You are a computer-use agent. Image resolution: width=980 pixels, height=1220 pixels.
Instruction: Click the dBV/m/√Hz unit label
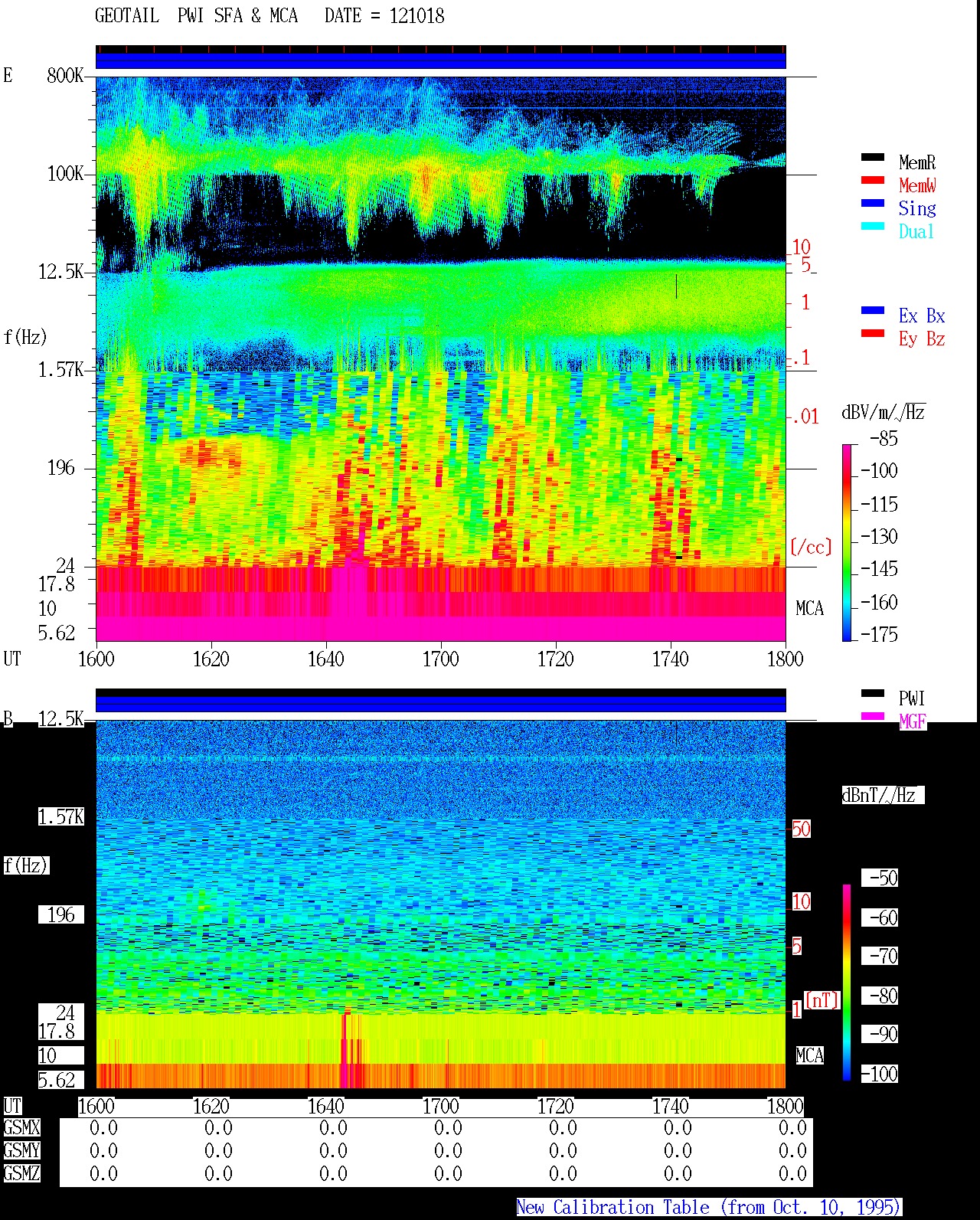click(884, 412)
